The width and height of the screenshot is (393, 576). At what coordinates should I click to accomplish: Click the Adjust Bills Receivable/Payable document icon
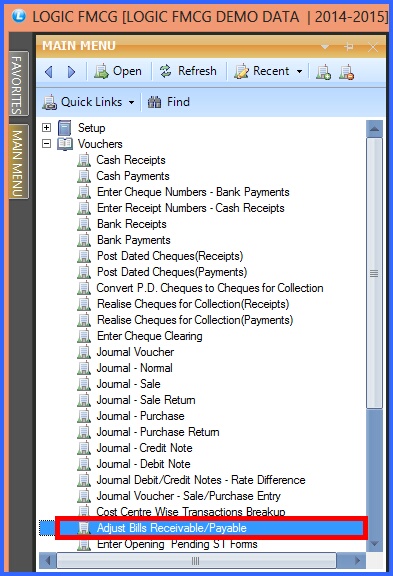(84, 528)
